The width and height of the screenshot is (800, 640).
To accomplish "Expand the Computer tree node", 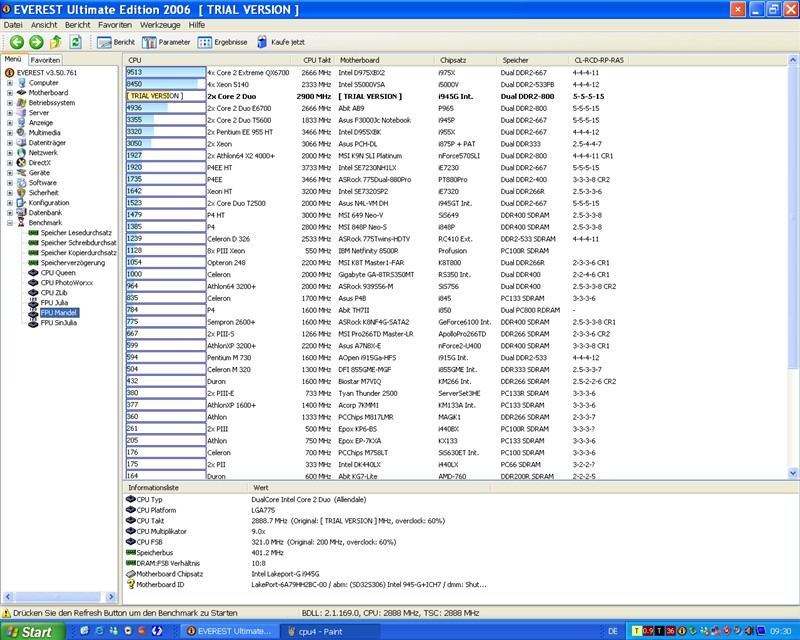I will click(10, 83).
